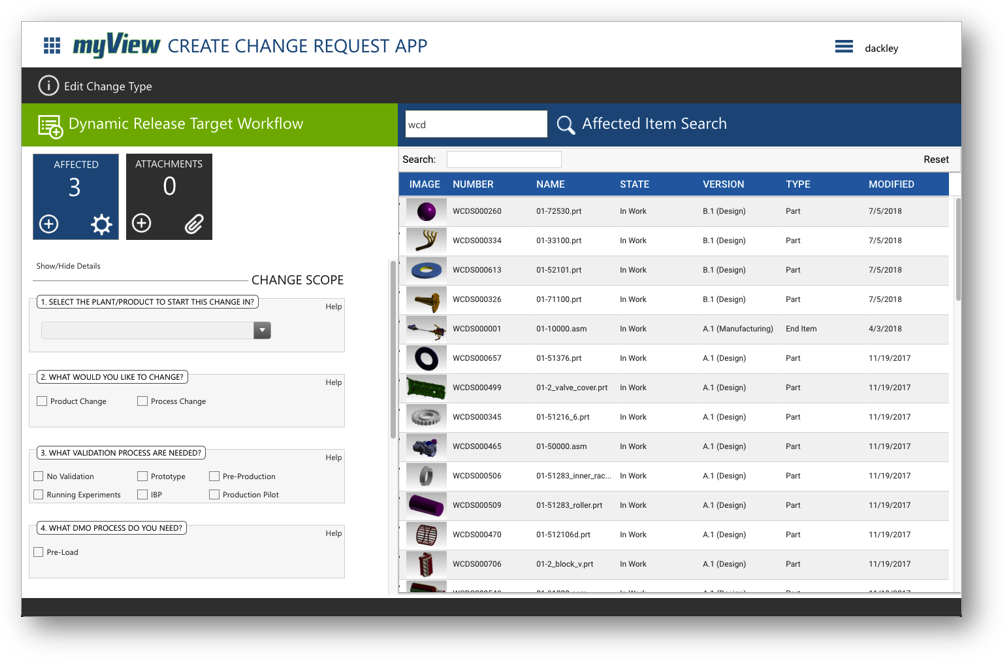
Task: Open affected items gear settings
Action: click(101, 224)
